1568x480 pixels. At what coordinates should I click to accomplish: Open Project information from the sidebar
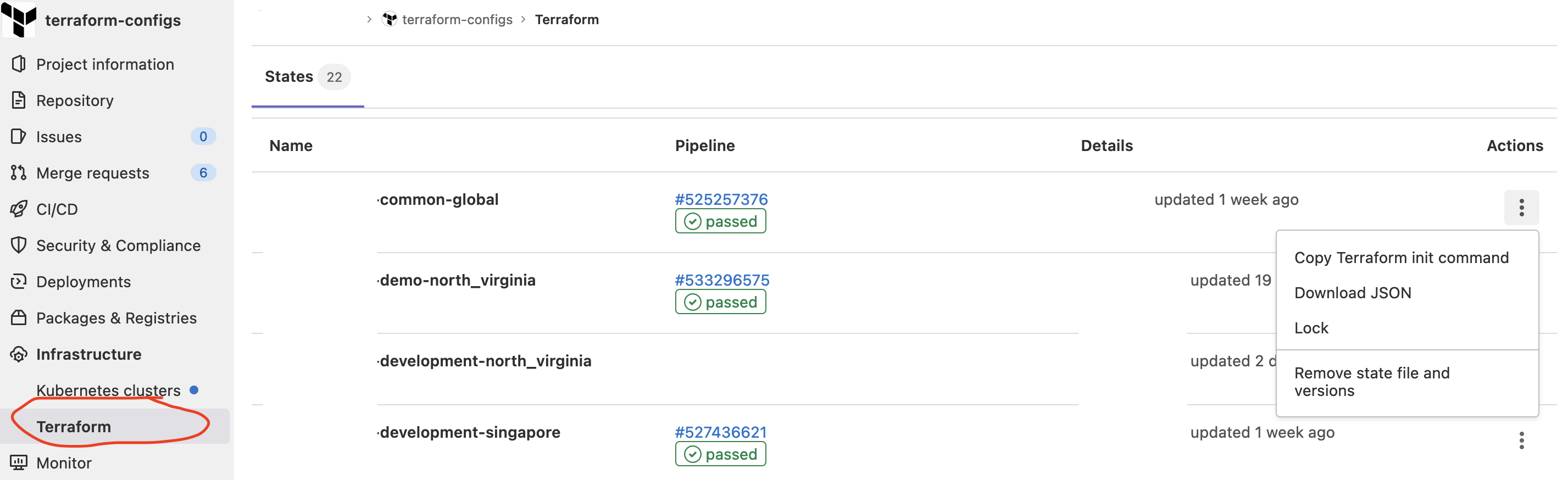[x=105, y=64]
